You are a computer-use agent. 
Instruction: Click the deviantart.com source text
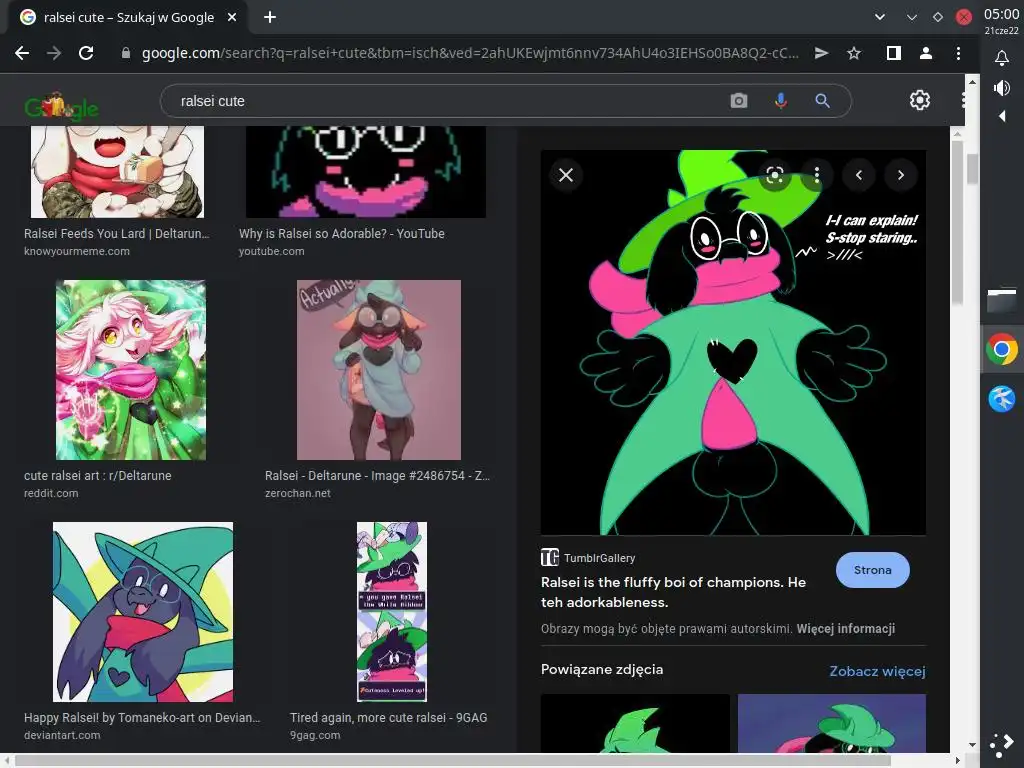click(x=62, y=735)
